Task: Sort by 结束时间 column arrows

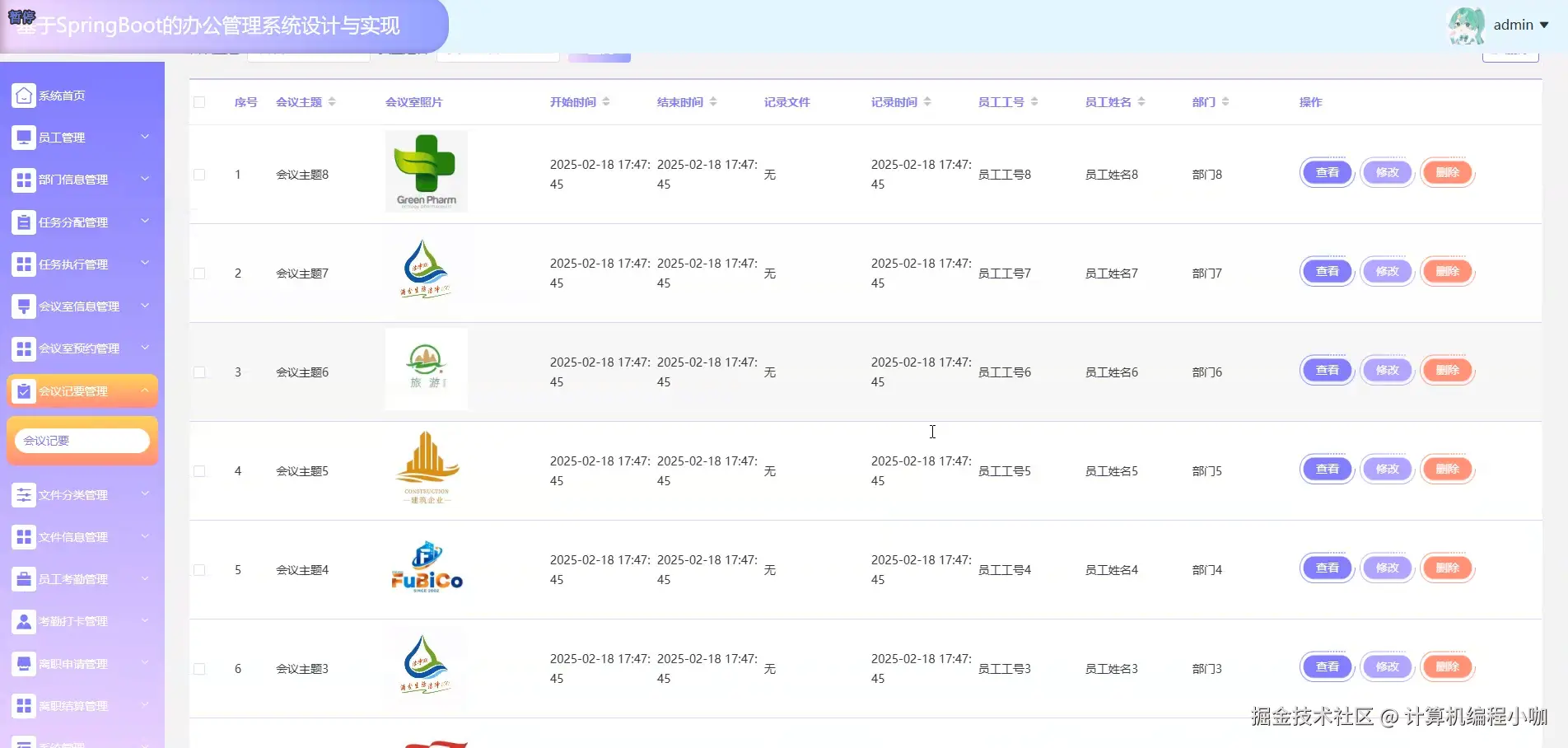Action: 713,102
